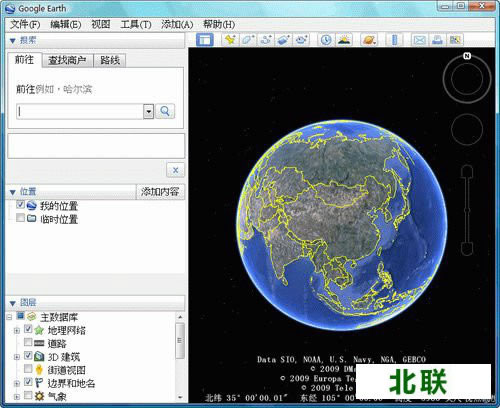Check the 临时位置 checkbox

coord(20,218)
